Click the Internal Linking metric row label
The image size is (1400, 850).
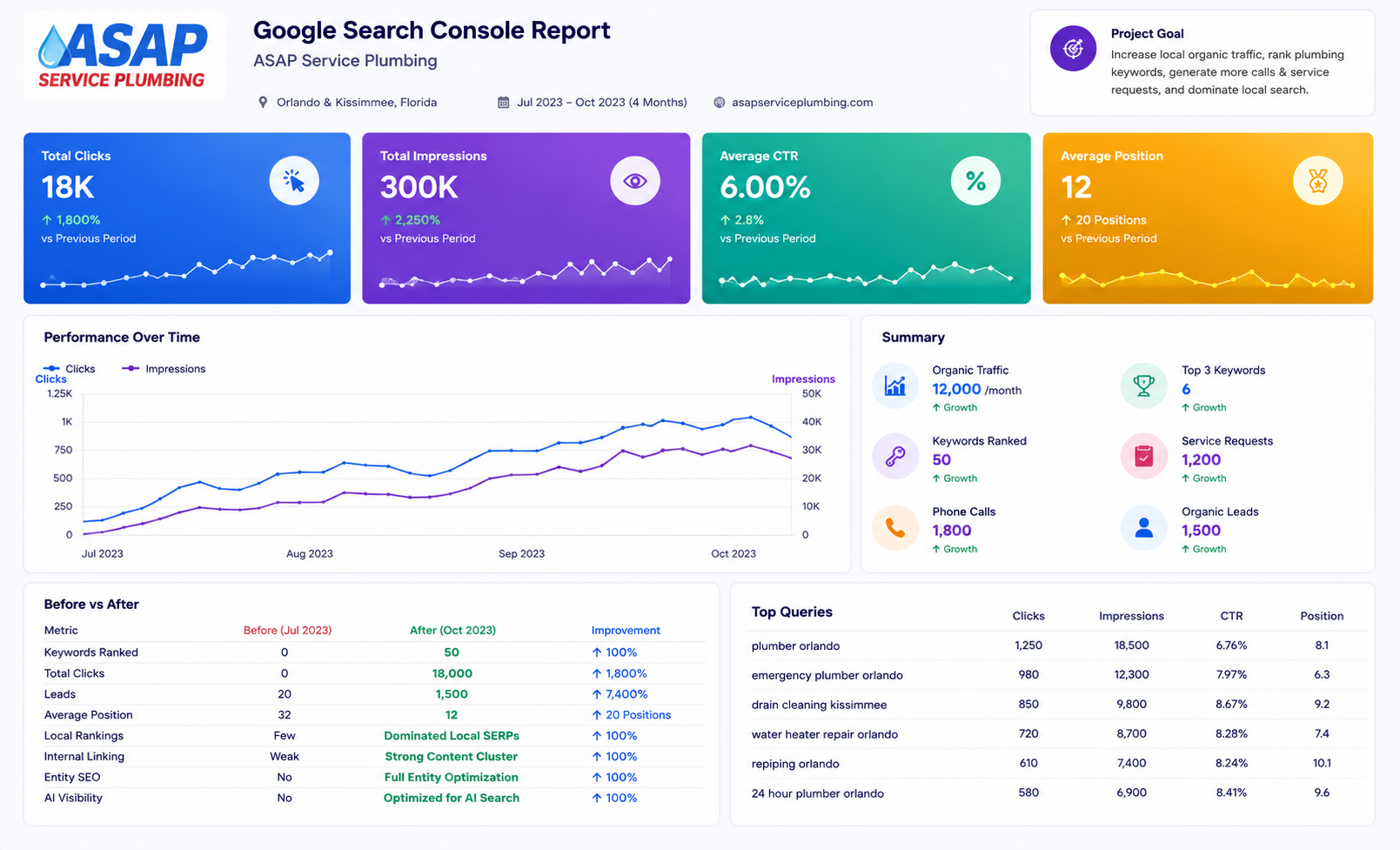[x=84, y=756]
